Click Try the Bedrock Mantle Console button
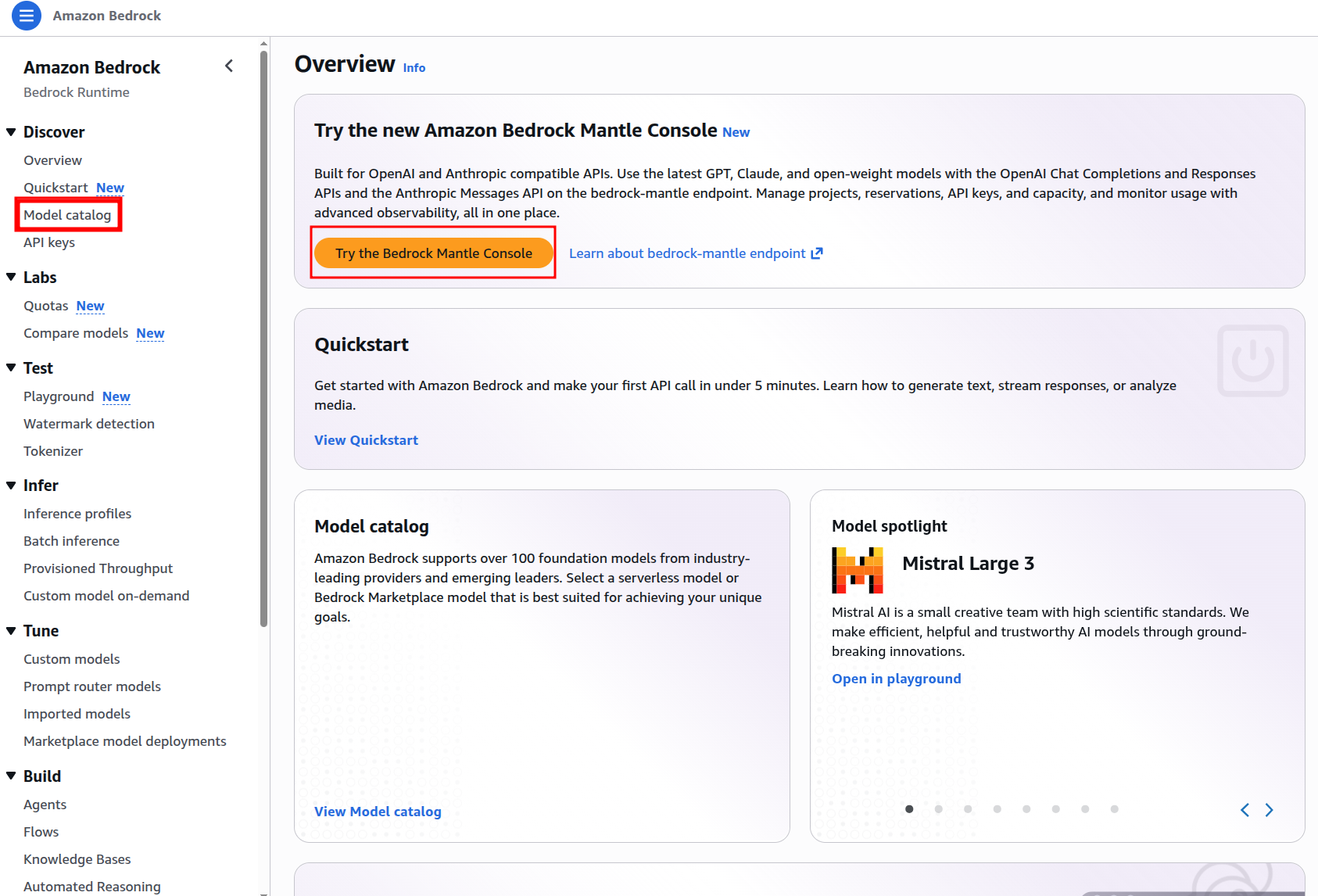1318x896 pixels. [x=434, y=253]
